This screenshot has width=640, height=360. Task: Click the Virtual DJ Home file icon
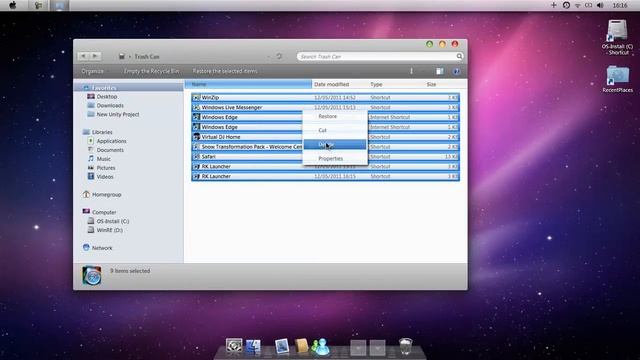196,137
